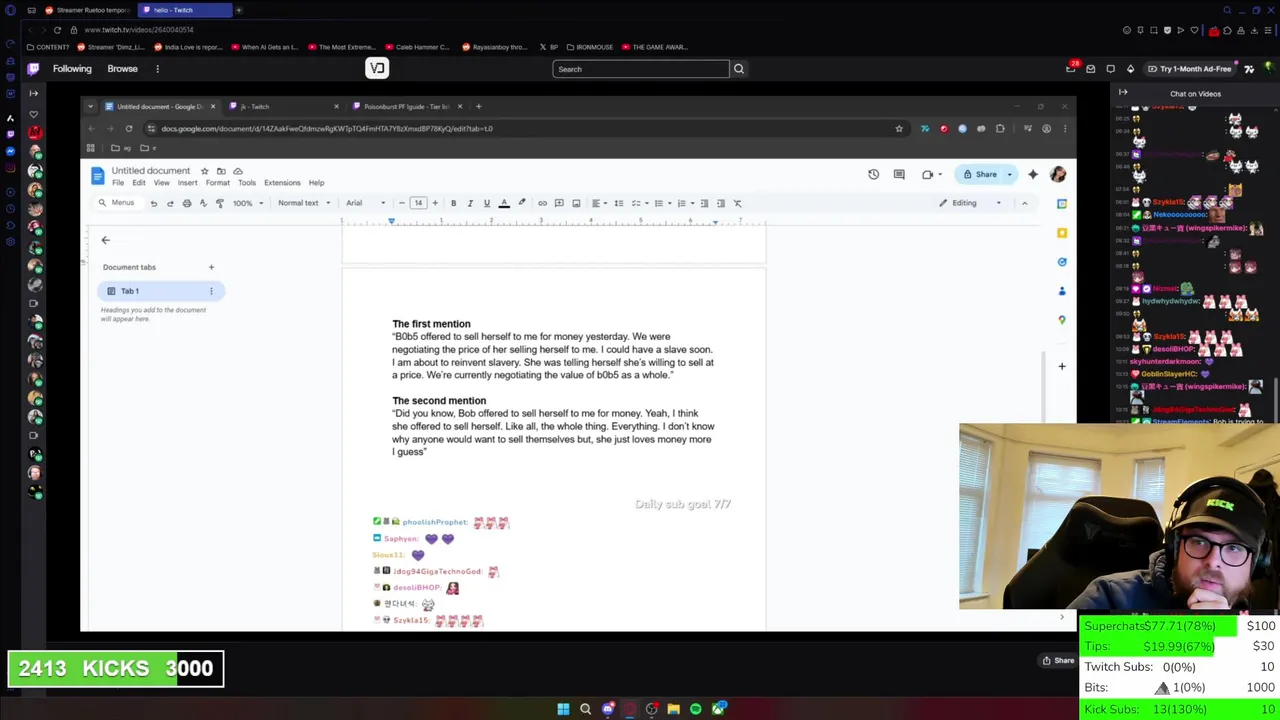The width and height of the screenshot is (1280, 720).
Task: Open Docs Format menu
Action: (x=217, y=183)
